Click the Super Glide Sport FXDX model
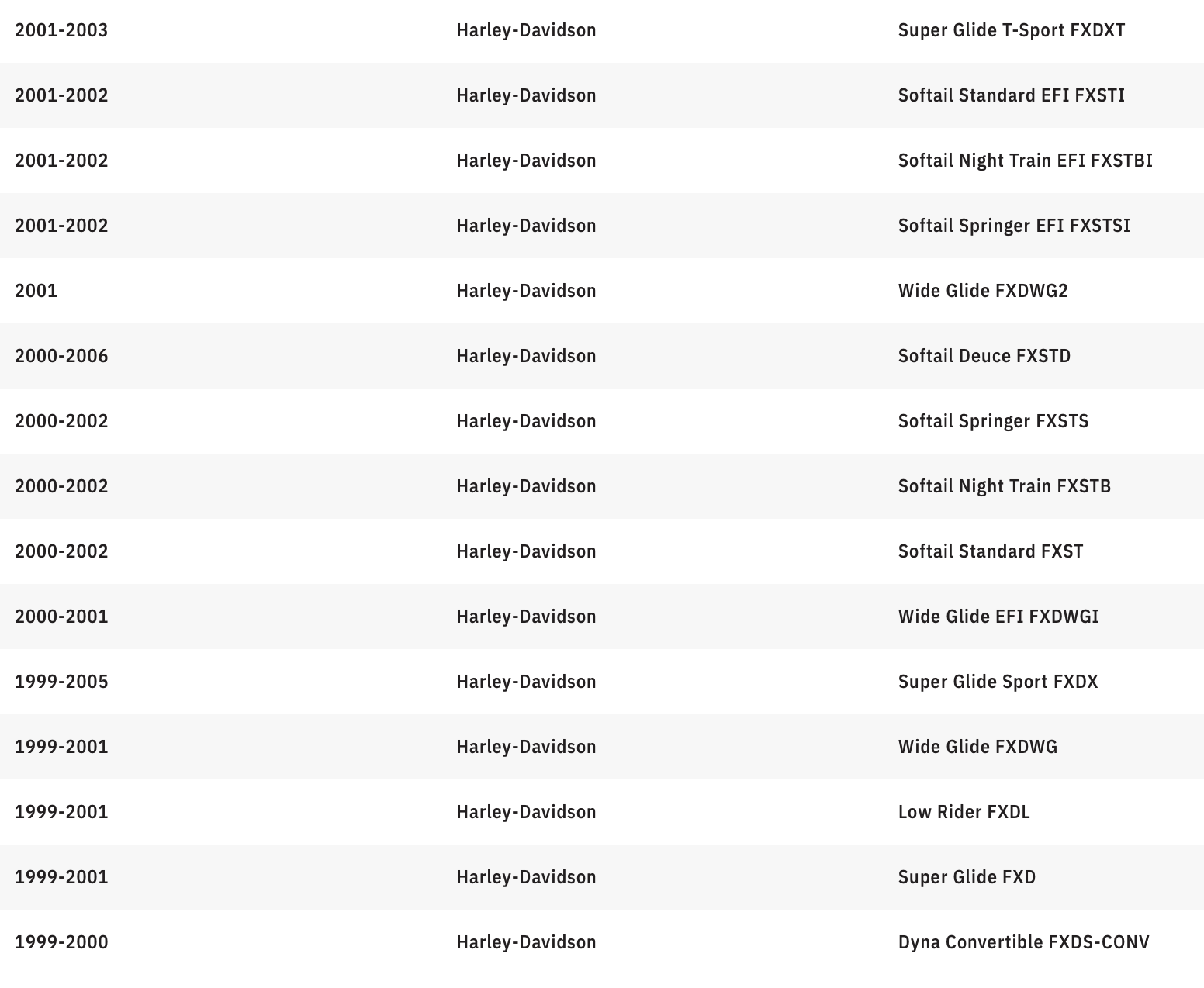 coord(998,682)
